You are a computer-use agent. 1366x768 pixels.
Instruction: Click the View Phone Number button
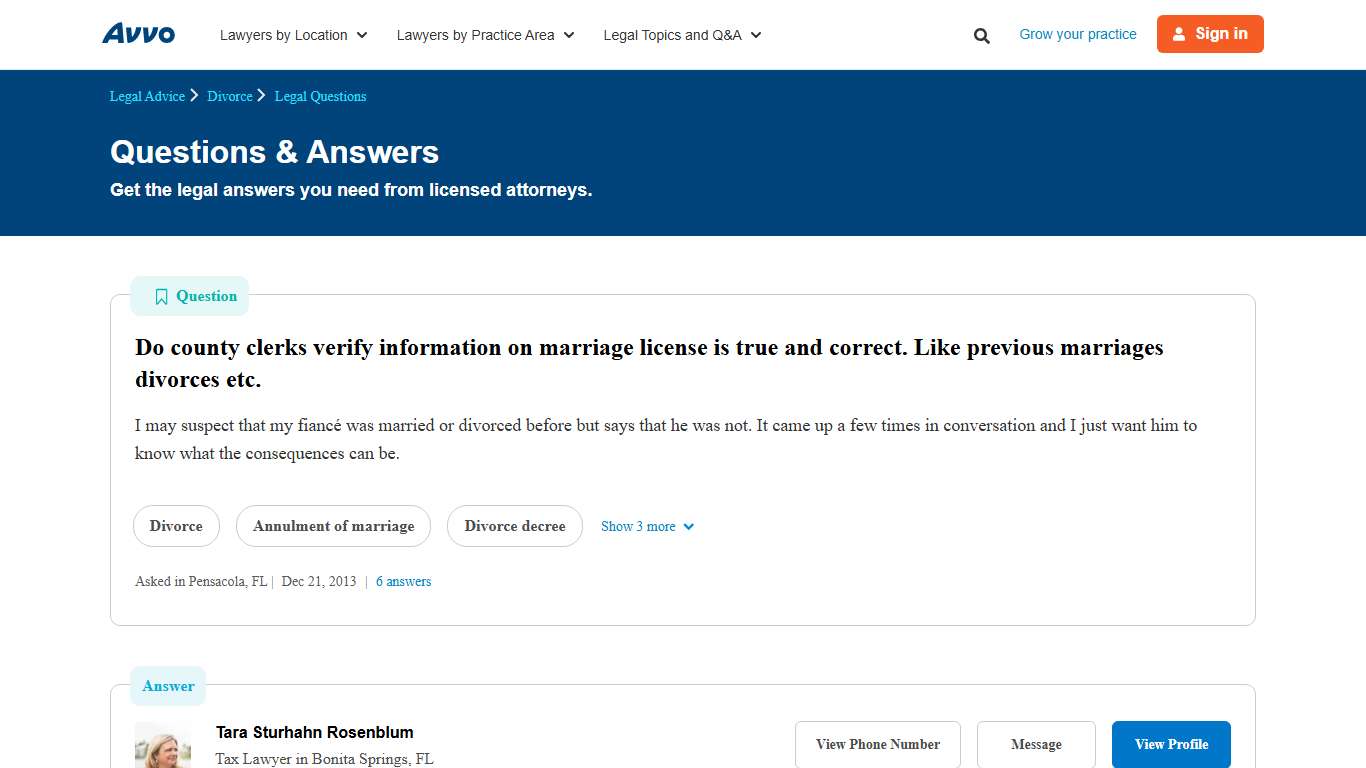(x=877, y=744)
